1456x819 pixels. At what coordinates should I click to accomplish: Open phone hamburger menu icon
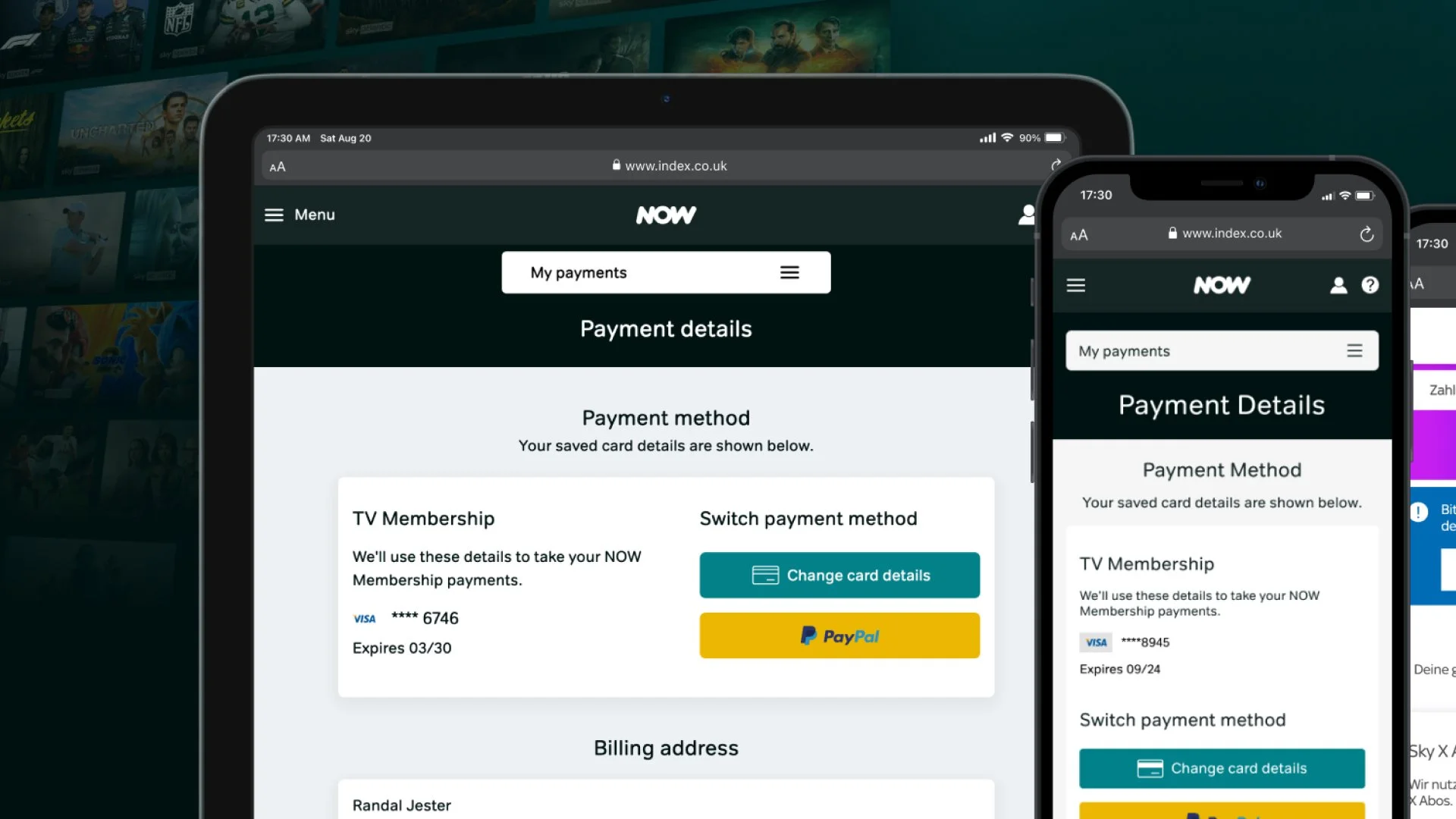pyautogui.click(x=1076, y=286)
